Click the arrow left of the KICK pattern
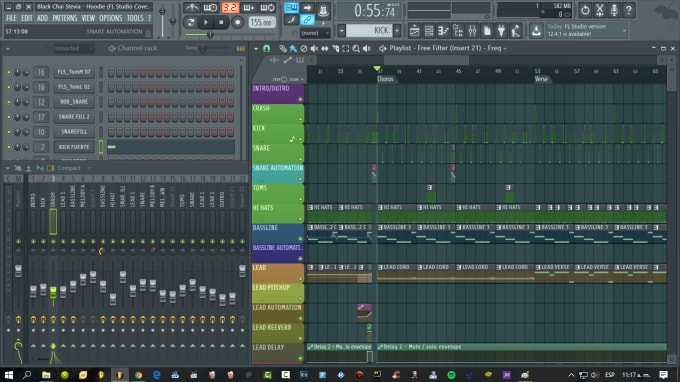This screenshot has width=680, height=382. (x=341, y=30)
